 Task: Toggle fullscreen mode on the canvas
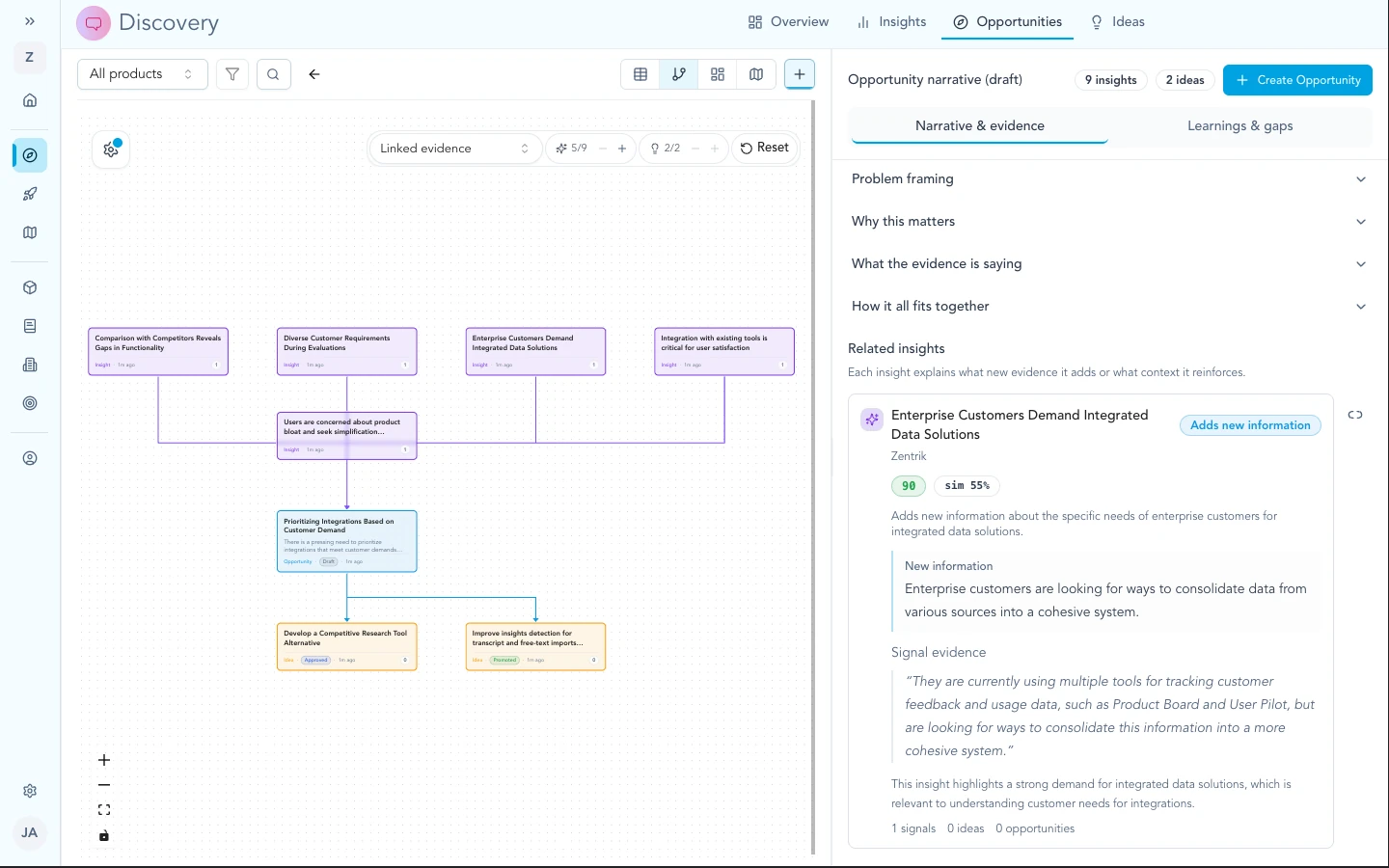[x=104, y=810]
